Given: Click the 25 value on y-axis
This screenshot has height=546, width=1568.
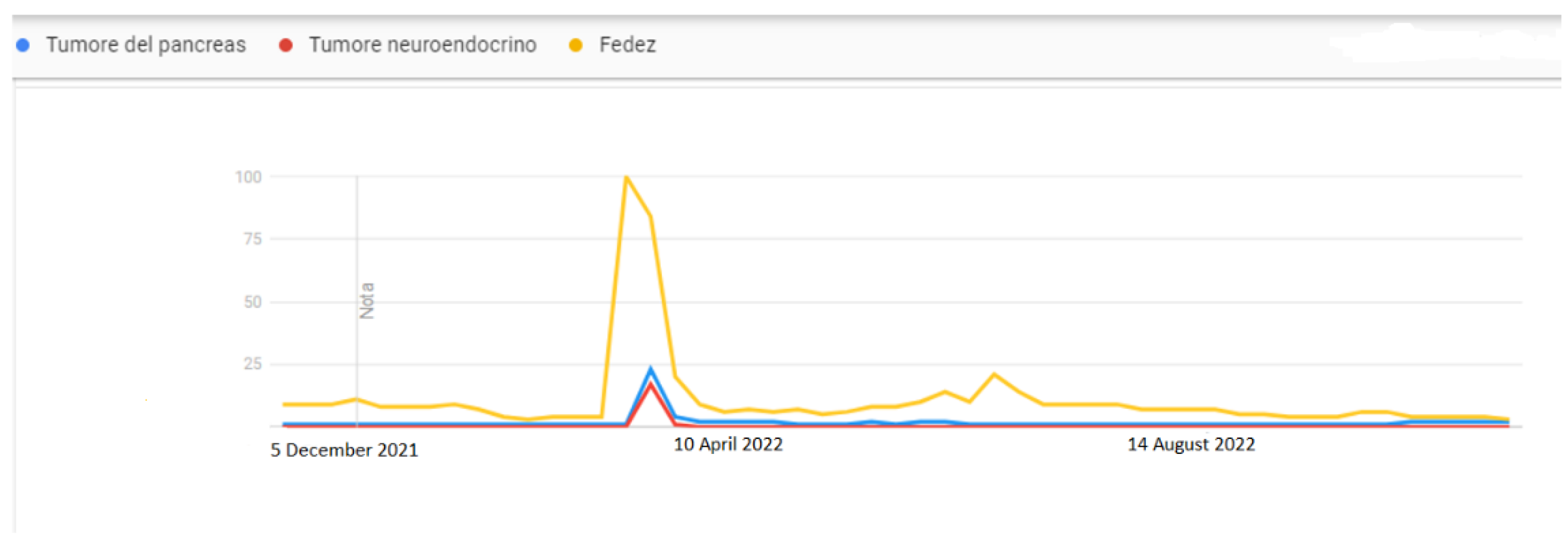Looking at the screenshot, I should pyautogui.click(x=252, y=364).
